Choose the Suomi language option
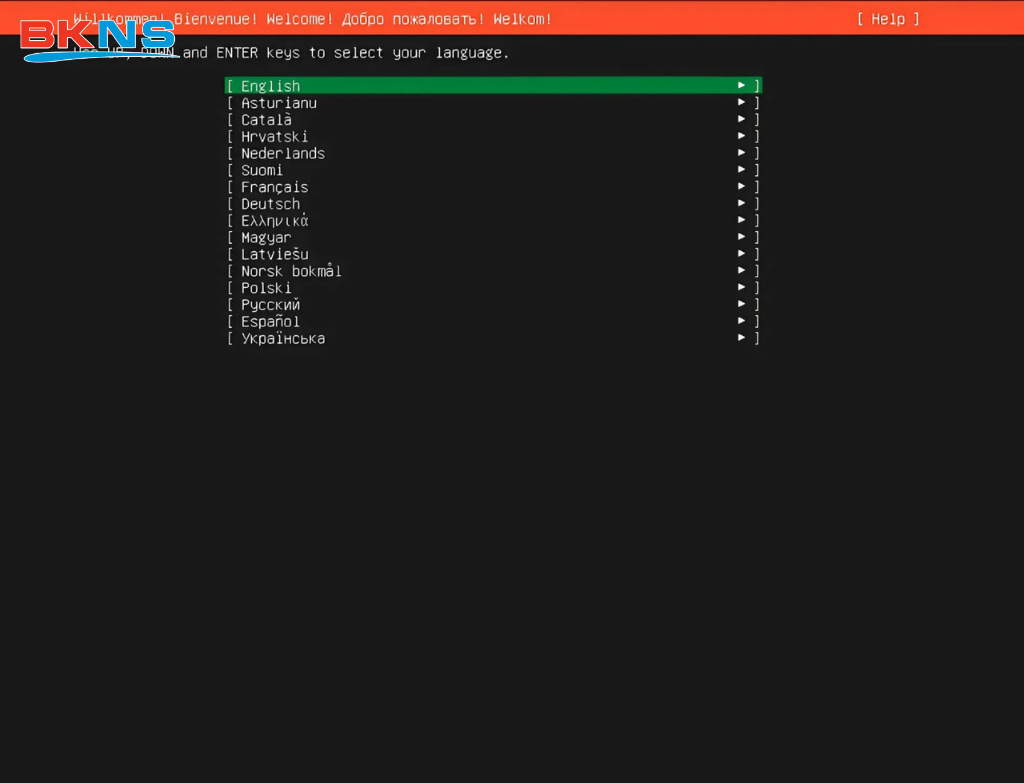Screen dimensions: 1024x783 261,170
